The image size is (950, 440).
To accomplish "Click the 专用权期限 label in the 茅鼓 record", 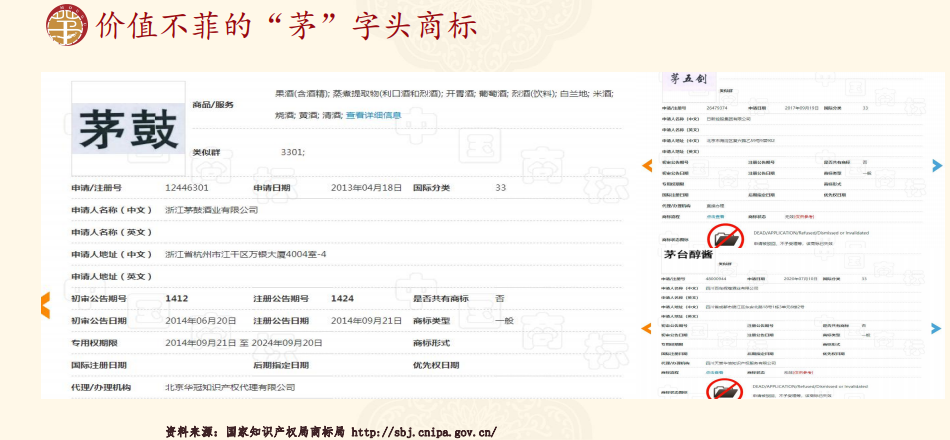I will click(x=95, y=343).
